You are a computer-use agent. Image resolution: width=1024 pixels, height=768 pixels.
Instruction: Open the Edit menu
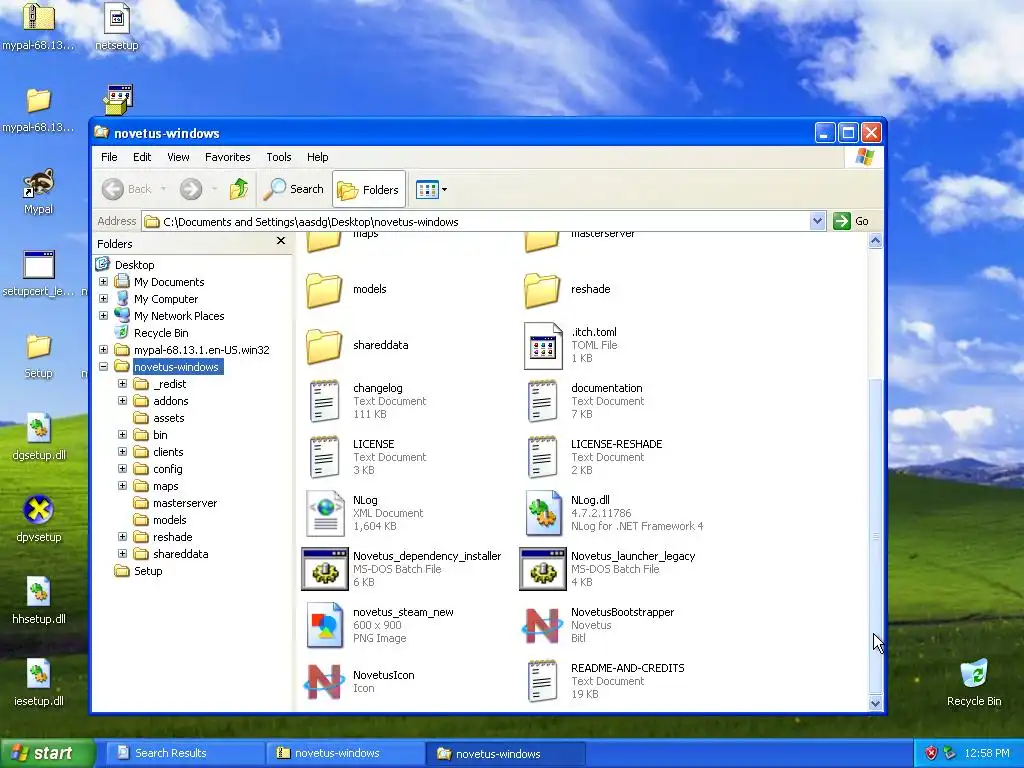[142, 157]
